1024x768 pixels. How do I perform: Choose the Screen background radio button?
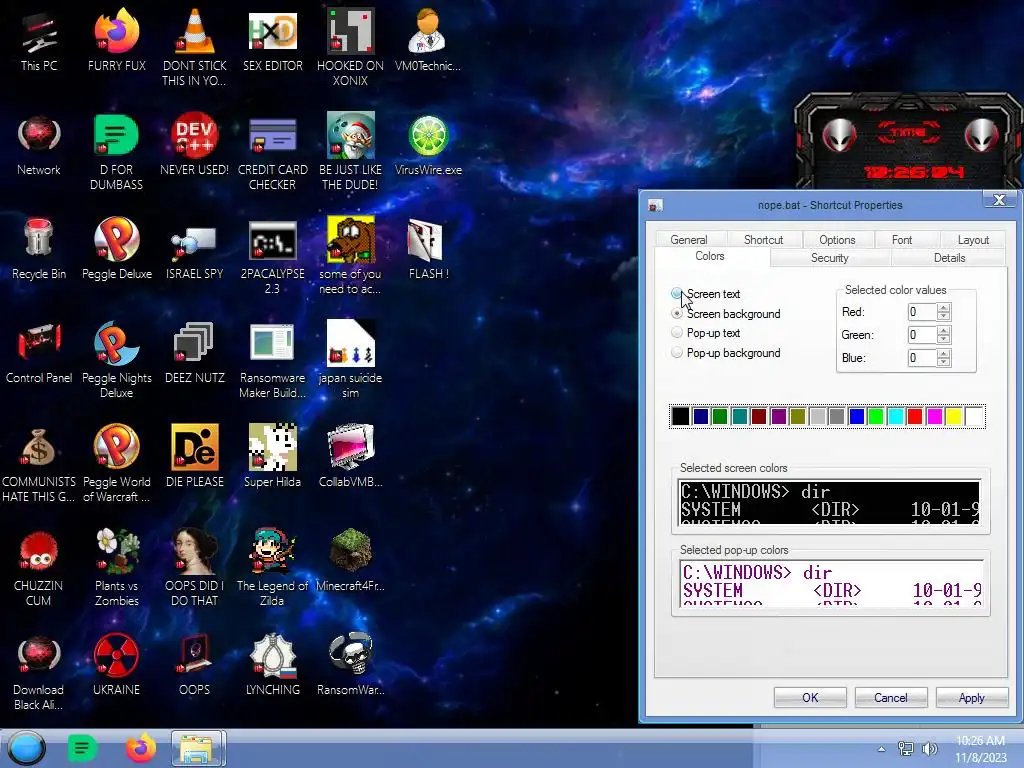677,313
